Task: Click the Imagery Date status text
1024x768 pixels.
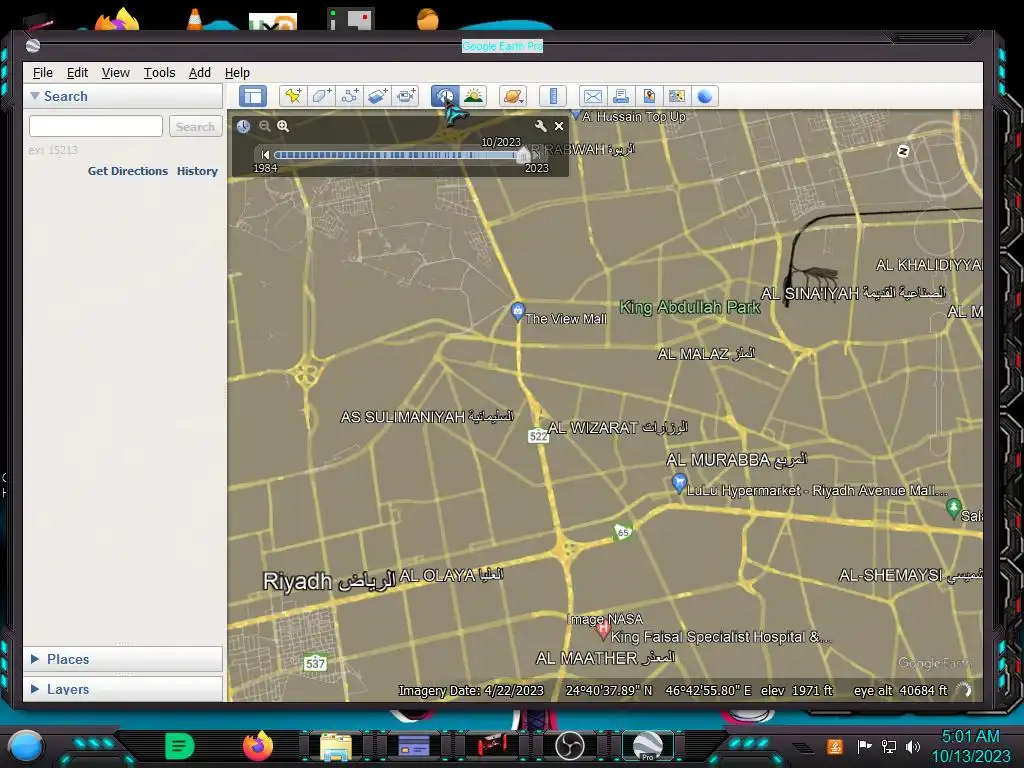Action: point(471,690)
